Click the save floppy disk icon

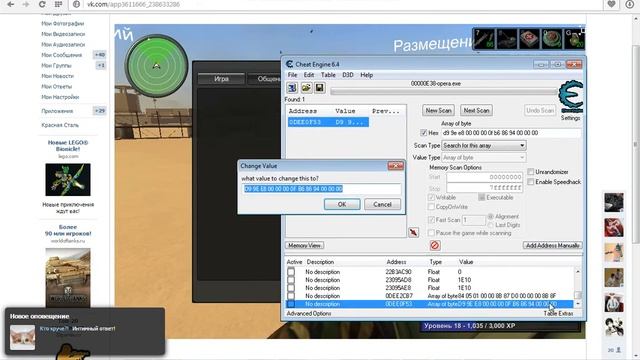pyautogui.click(x=320, y=88)
